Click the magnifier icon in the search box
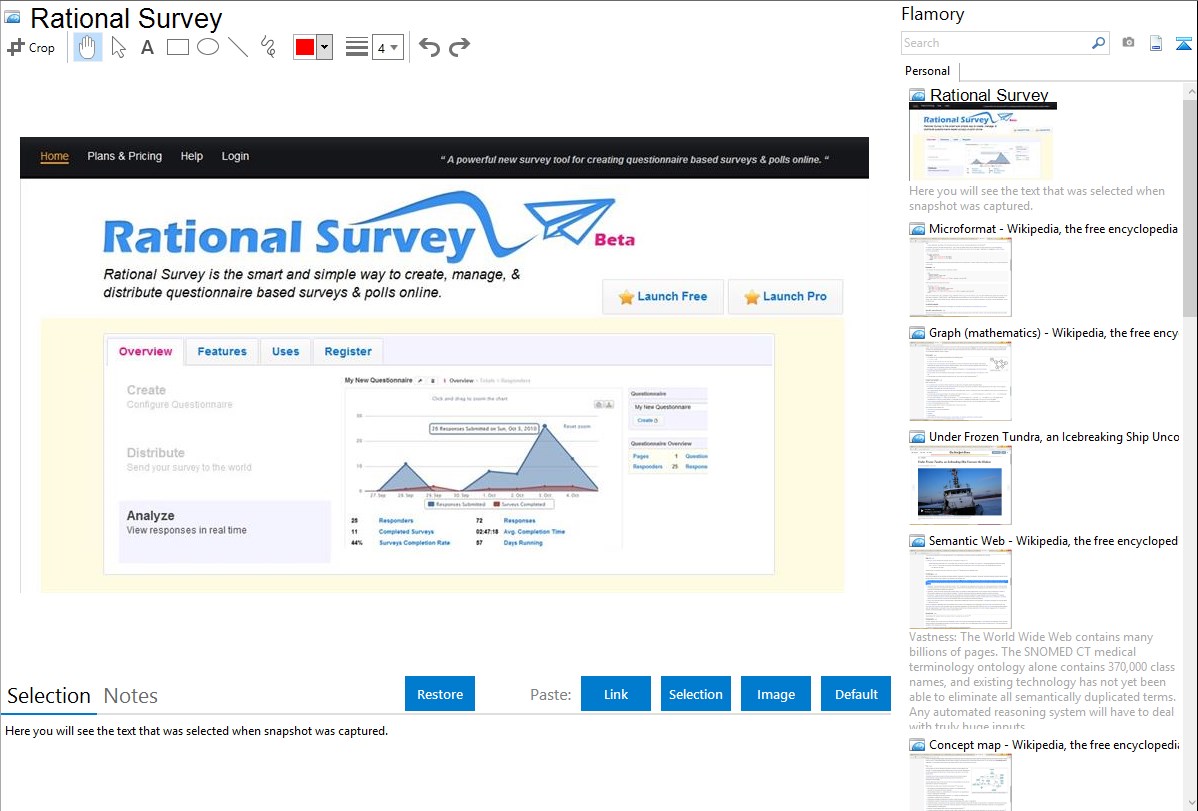This screenshot has width=1198, height=811. point(1098,43)
